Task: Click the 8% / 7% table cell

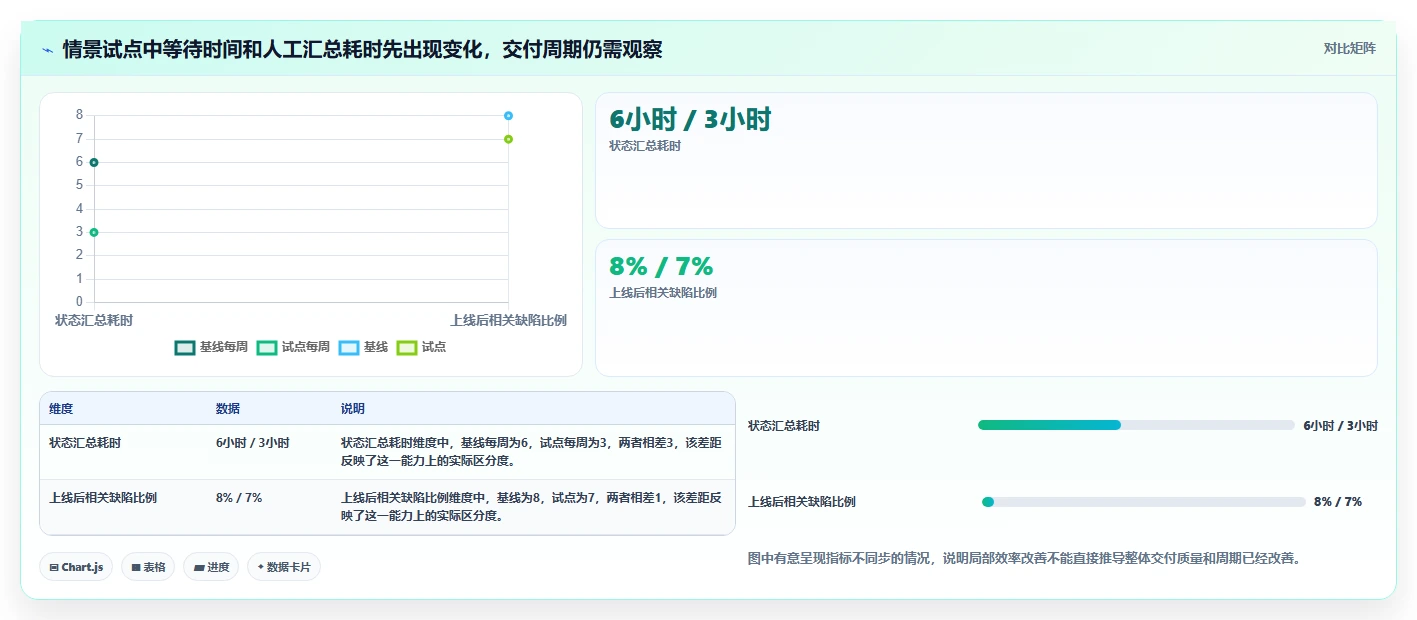Action: (239, 497)
